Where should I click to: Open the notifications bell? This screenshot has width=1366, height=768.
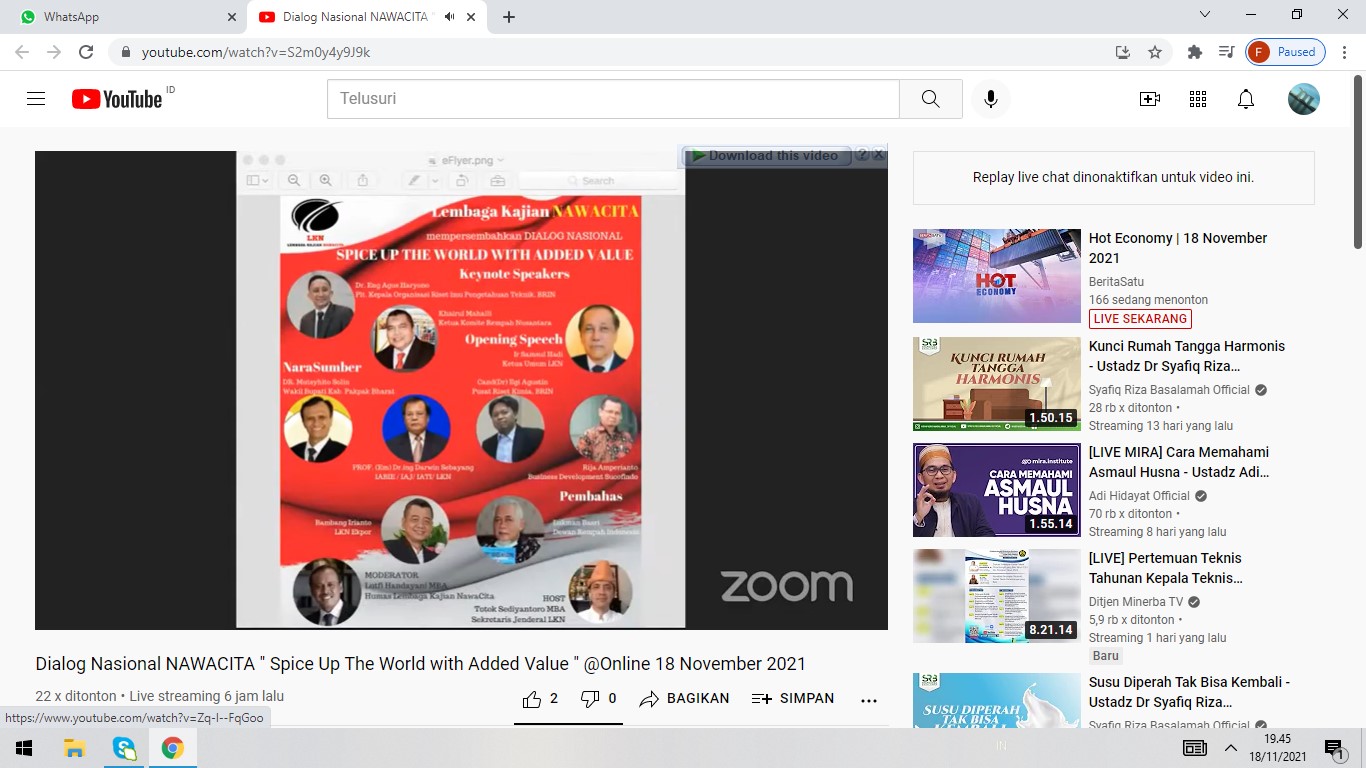[1246, 99]
